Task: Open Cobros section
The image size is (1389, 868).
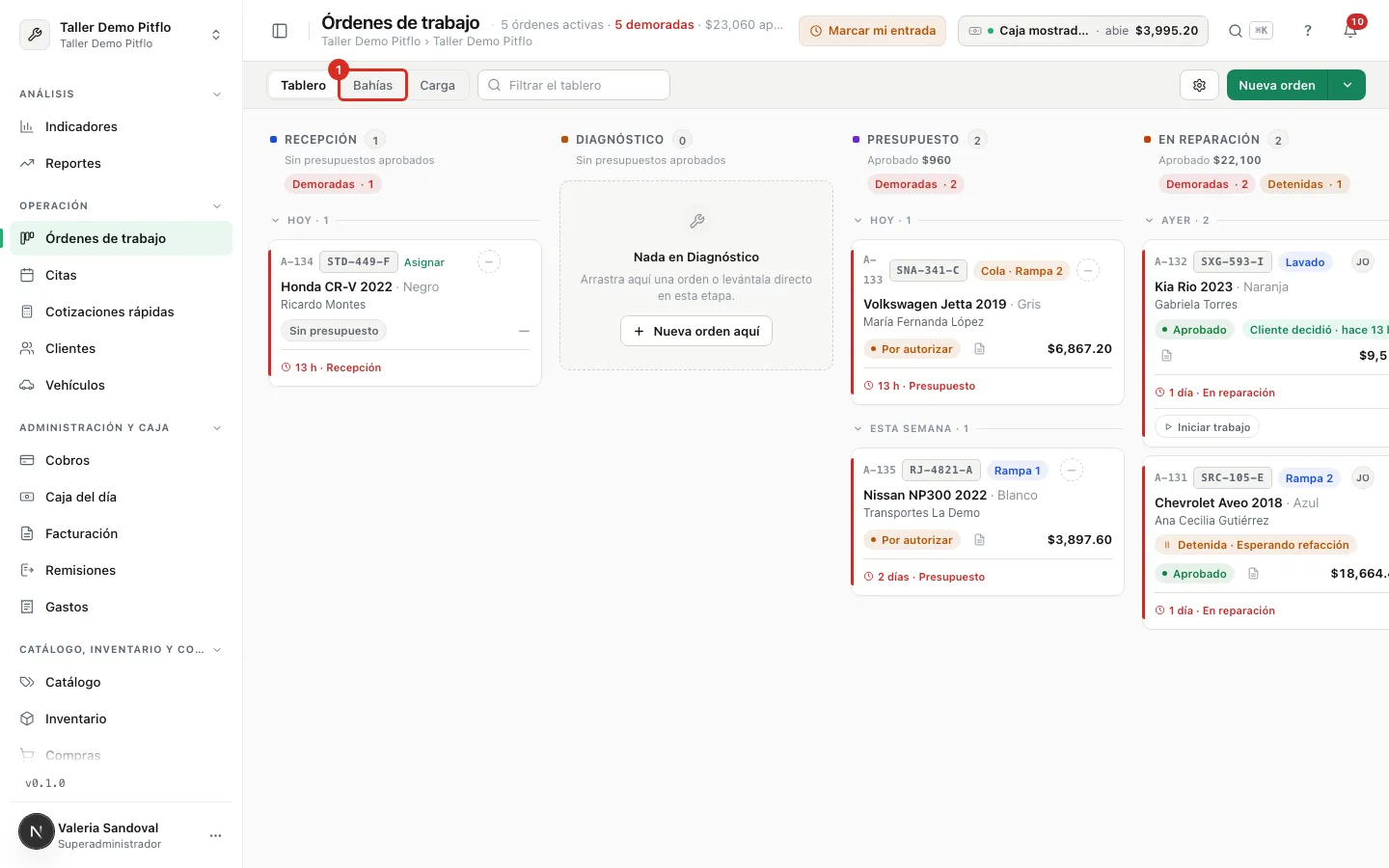Action: tap(121, 460)
